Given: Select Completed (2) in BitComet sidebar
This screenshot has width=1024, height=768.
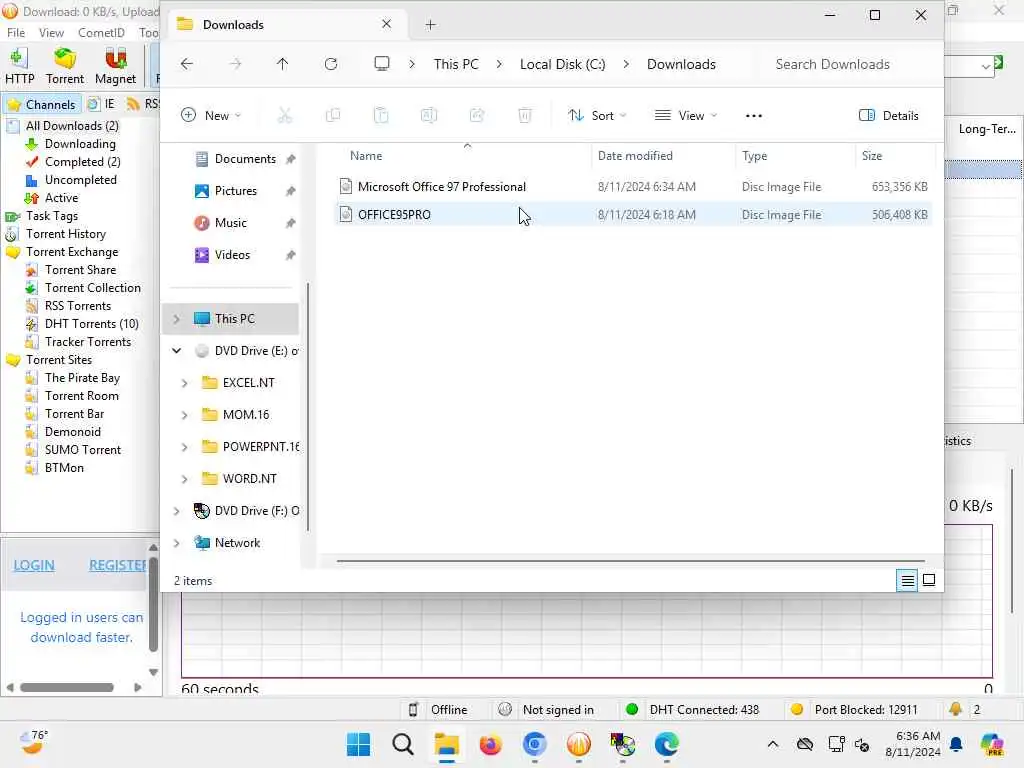Looking at the screenshot, I should 82,161.
